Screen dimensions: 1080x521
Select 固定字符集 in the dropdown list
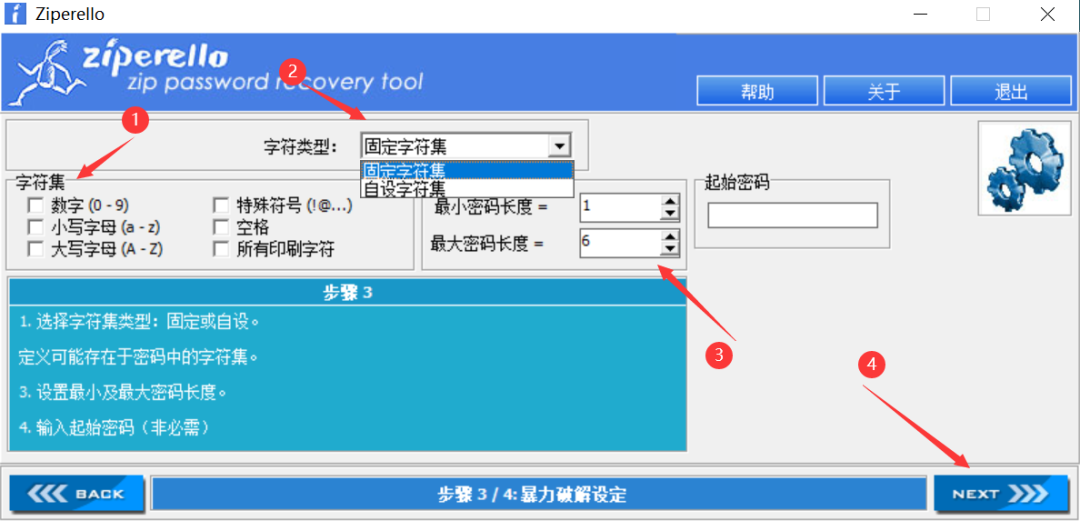pos(467,170)
